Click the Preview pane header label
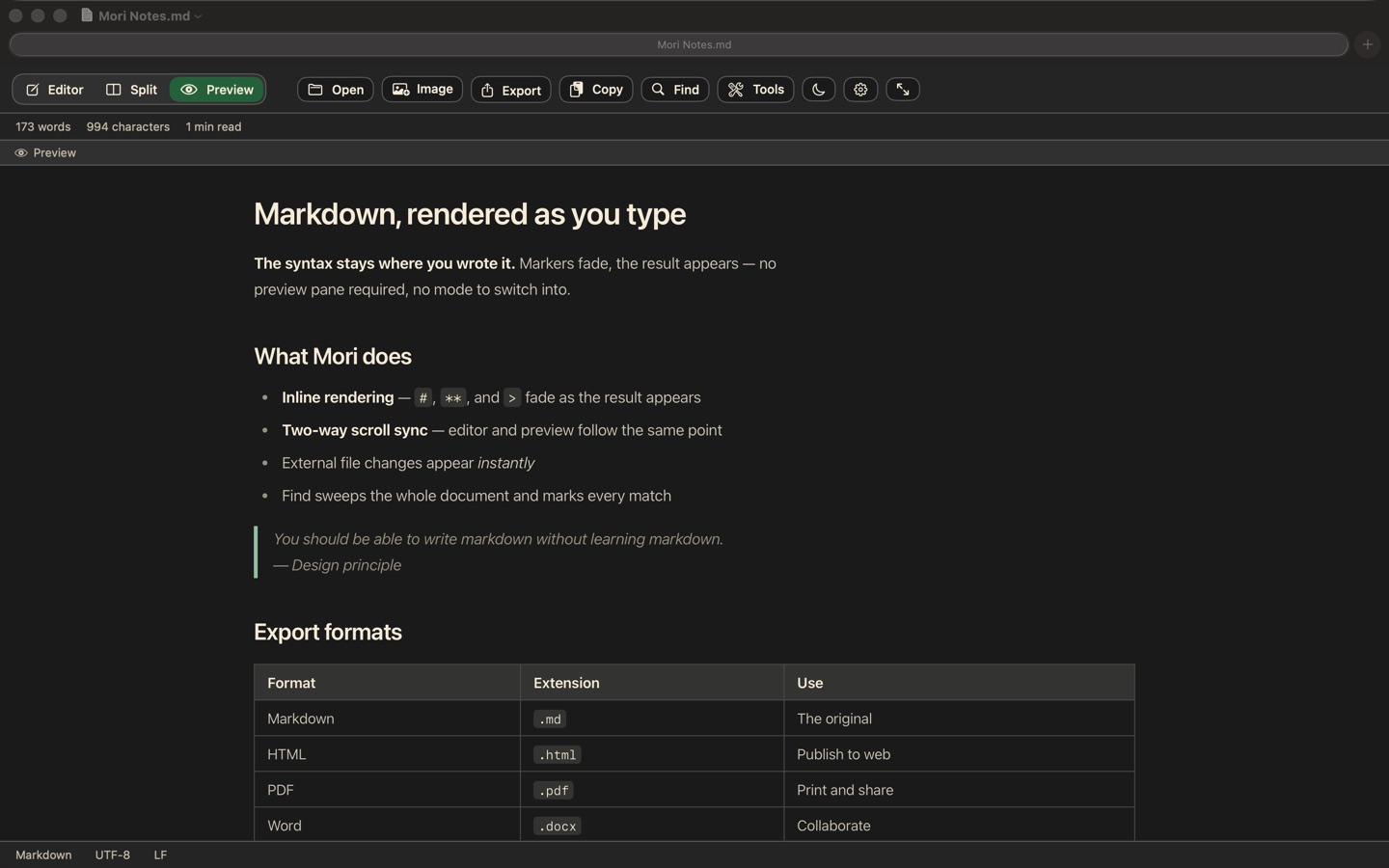1389x868 pixels. 45,153
